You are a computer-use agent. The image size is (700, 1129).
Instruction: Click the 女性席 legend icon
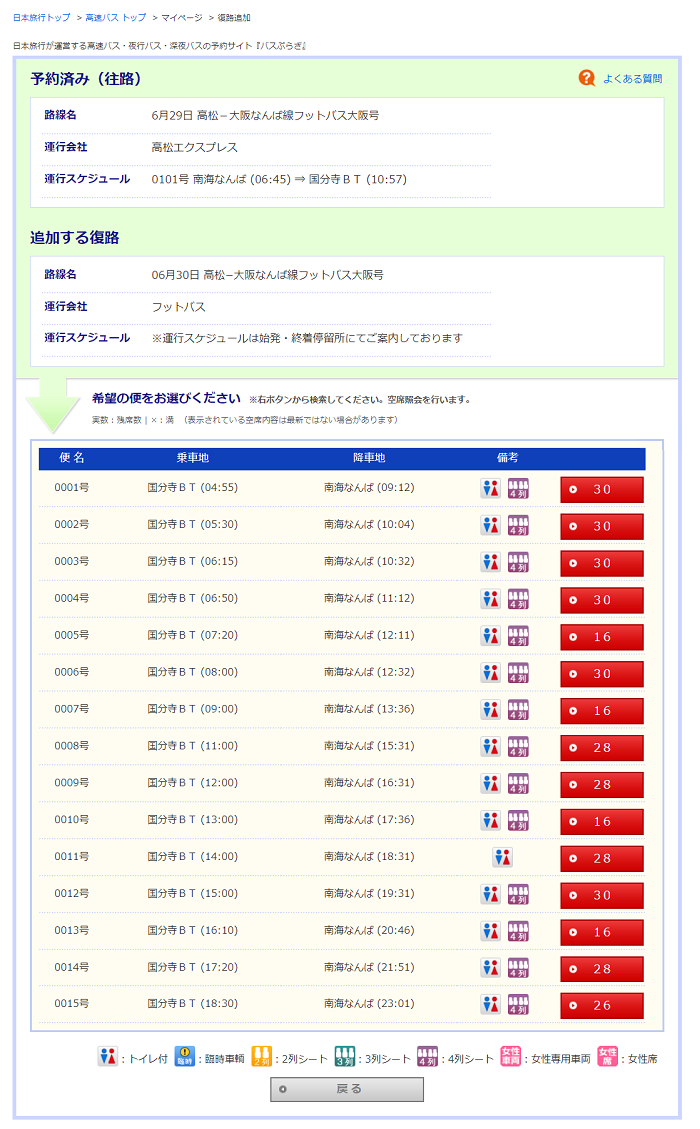point(607,1056)
